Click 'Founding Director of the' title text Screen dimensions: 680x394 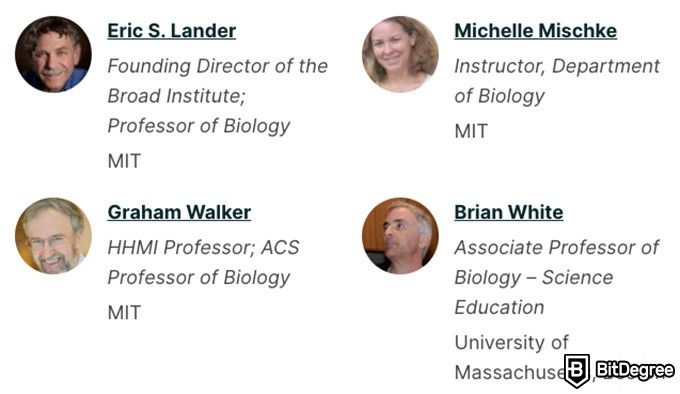tap(217, 66)
